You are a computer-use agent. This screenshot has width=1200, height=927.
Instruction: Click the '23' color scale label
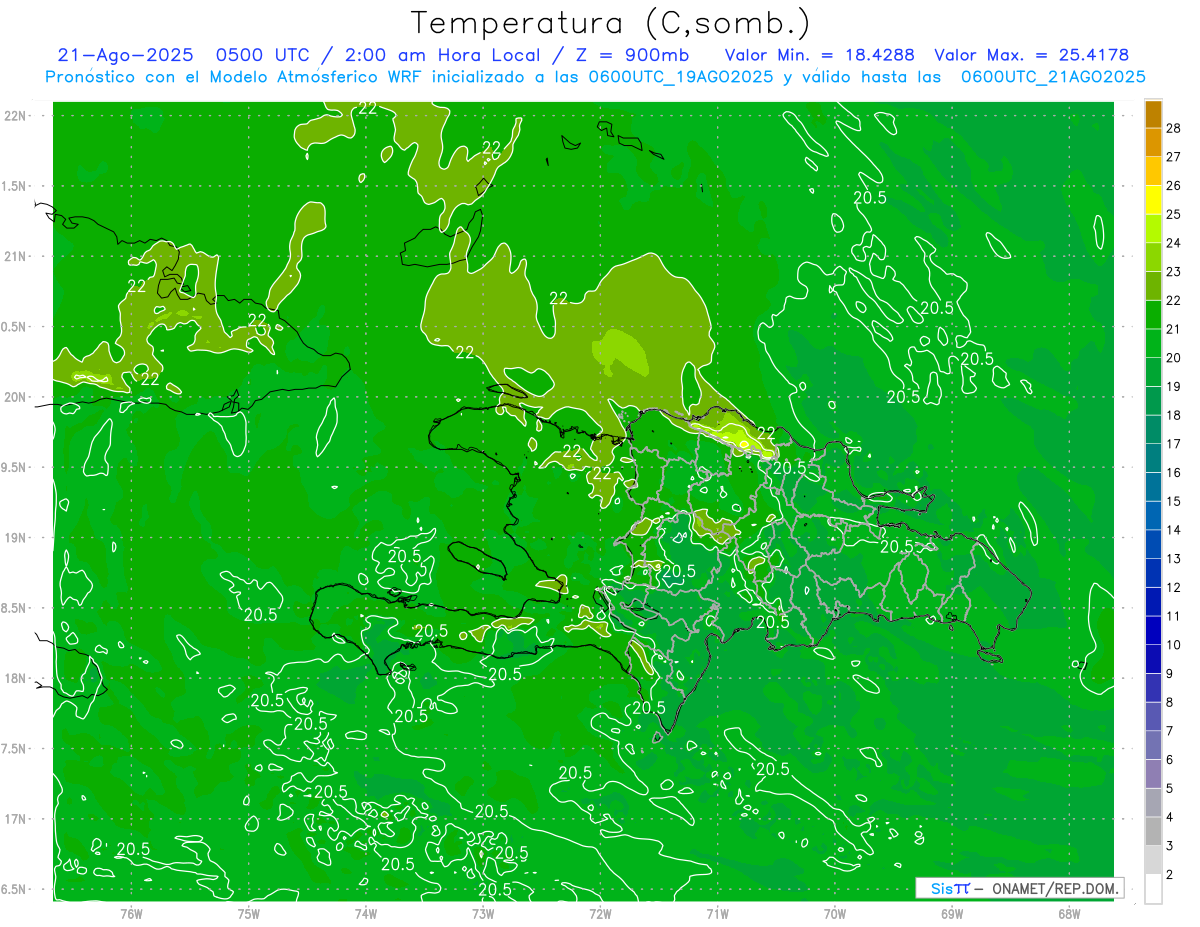[x=1174, y=271]
